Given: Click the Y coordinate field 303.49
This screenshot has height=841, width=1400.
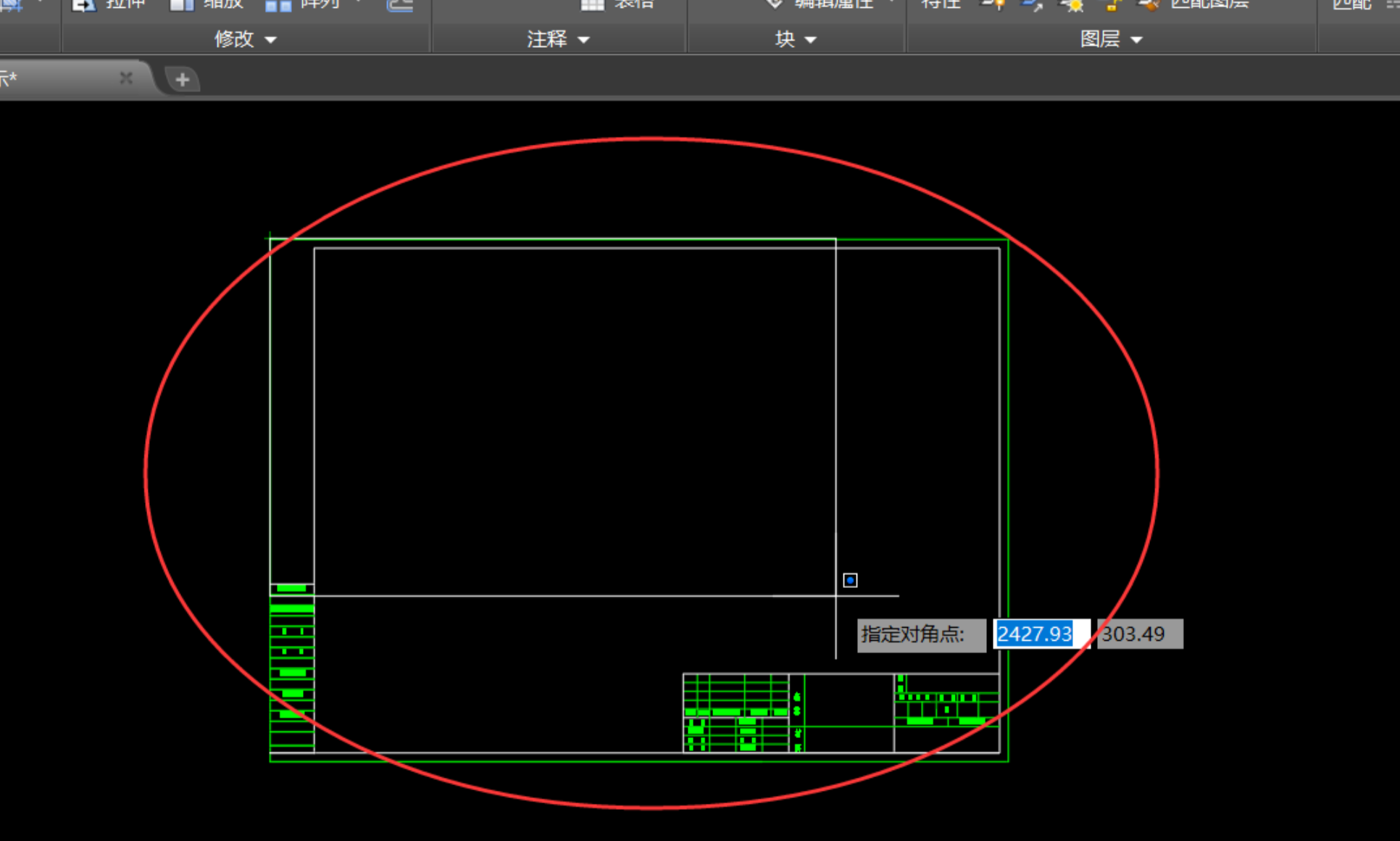Looking at the screenshot, I should point(1140,634).
